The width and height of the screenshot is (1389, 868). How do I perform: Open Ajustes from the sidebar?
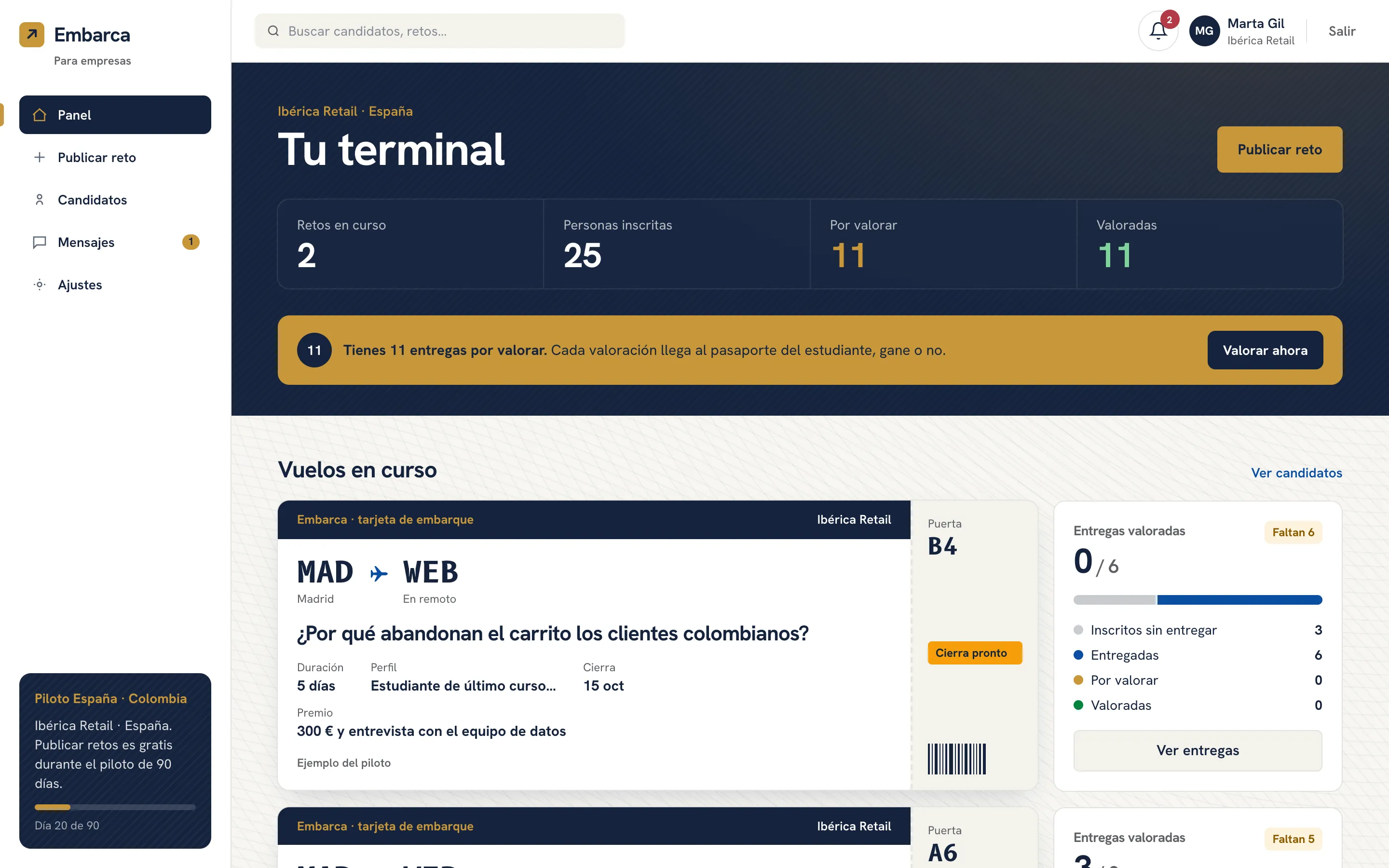point(115,285)
